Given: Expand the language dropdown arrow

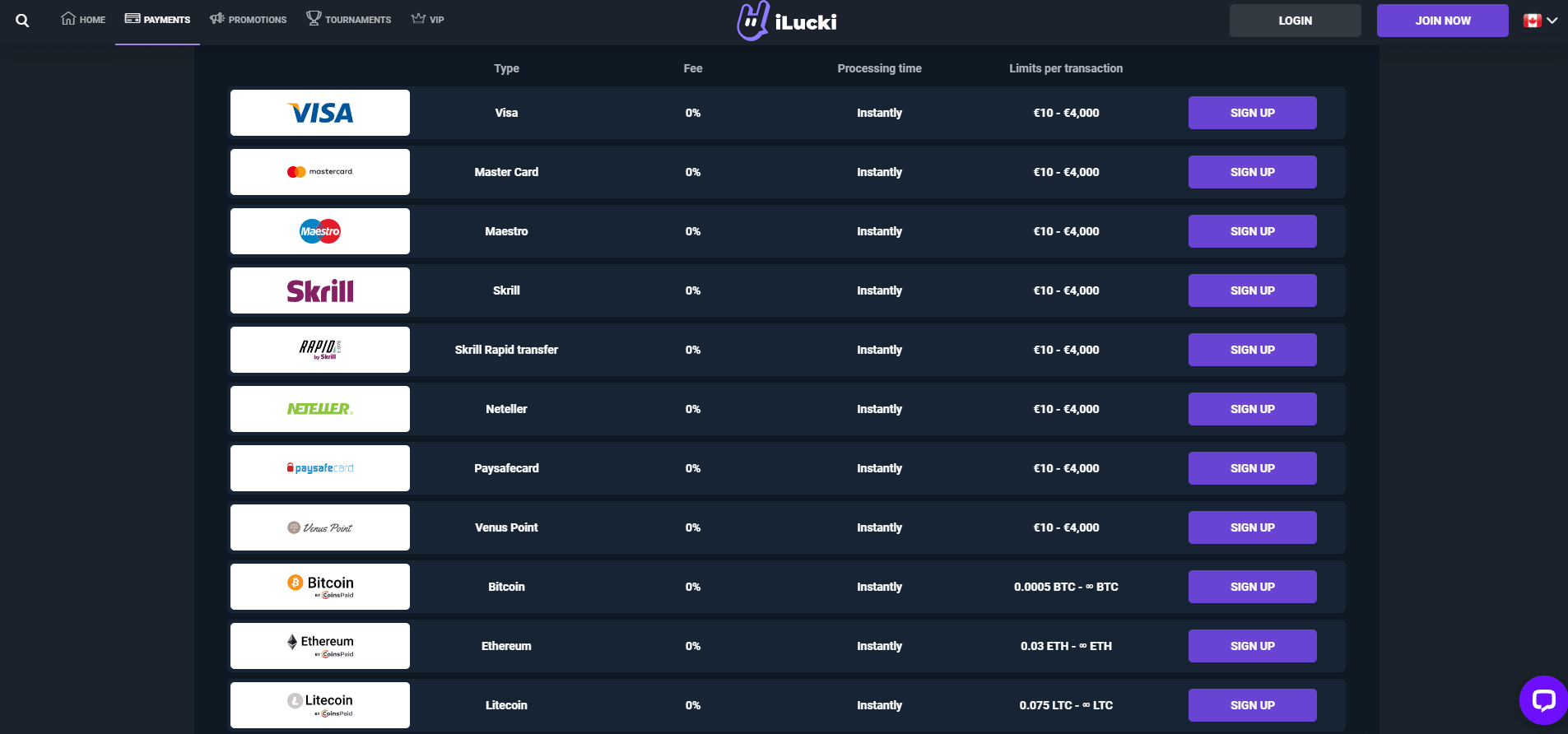Looking at the screenshot, I should [x=1552, y=21].
